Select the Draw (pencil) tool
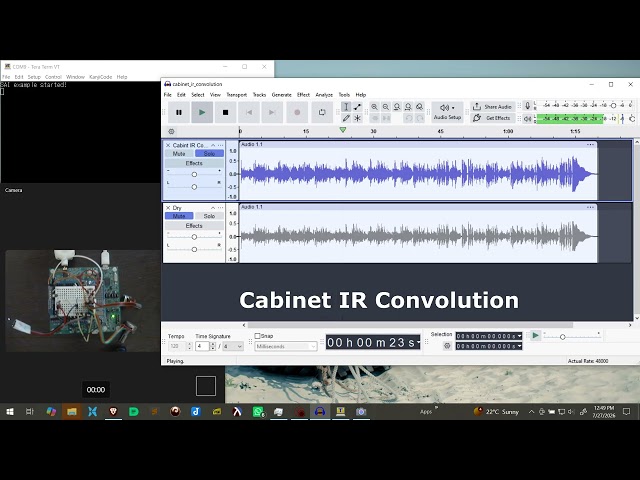Image resolution: width=640 pixels, height=480 pixels. [x=346, y=118]
